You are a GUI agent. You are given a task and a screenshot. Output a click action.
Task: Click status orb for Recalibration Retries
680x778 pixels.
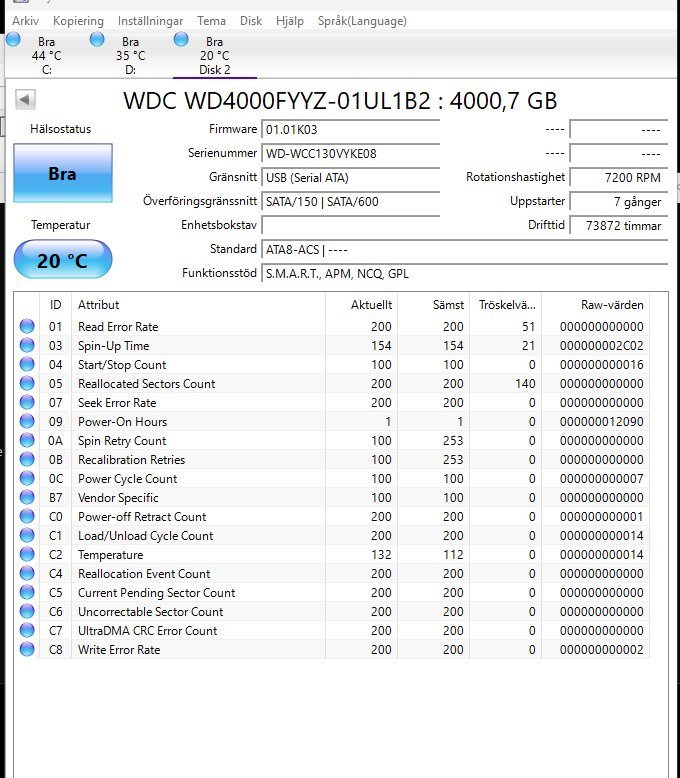27,459
